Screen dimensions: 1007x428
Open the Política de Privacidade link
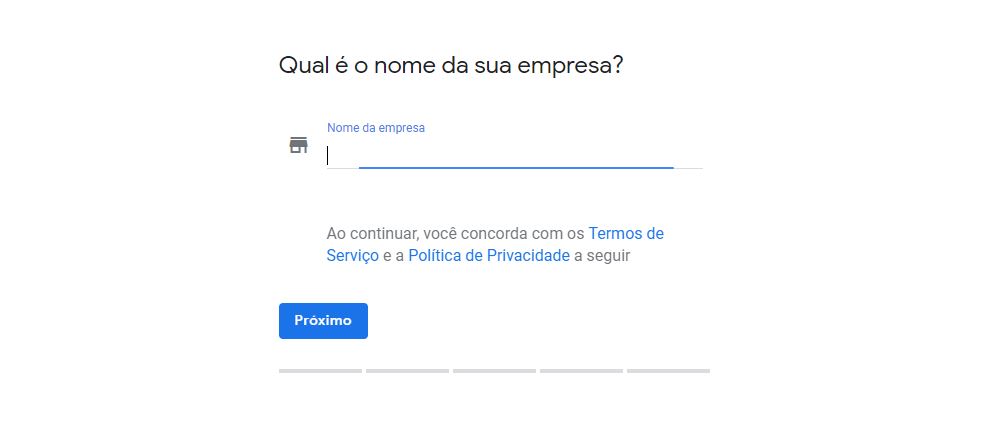(488, 256)
